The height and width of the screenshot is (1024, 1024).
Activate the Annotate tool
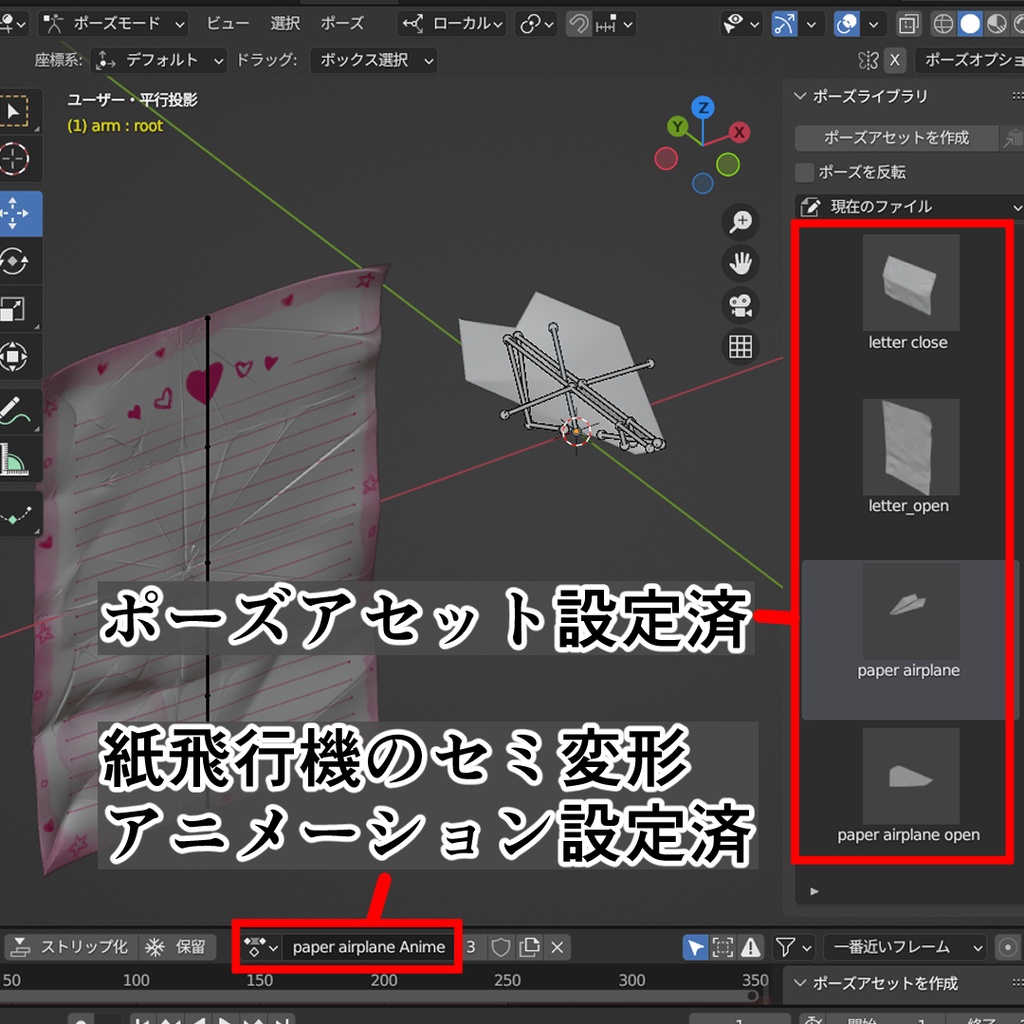20,408
